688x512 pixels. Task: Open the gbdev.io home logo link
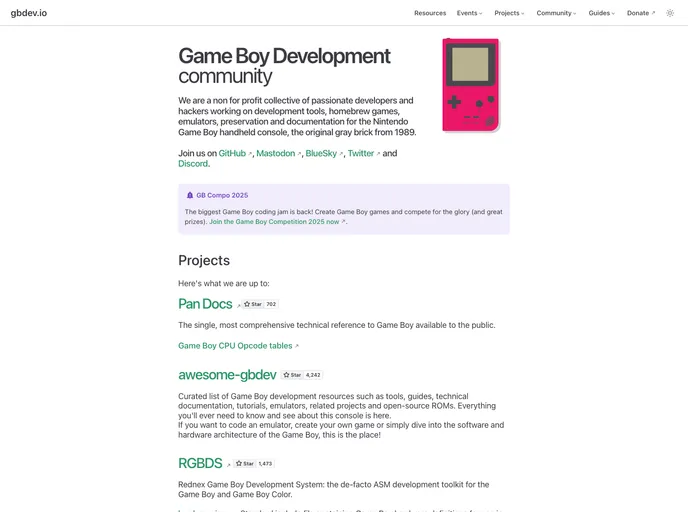tap(29, 13)
